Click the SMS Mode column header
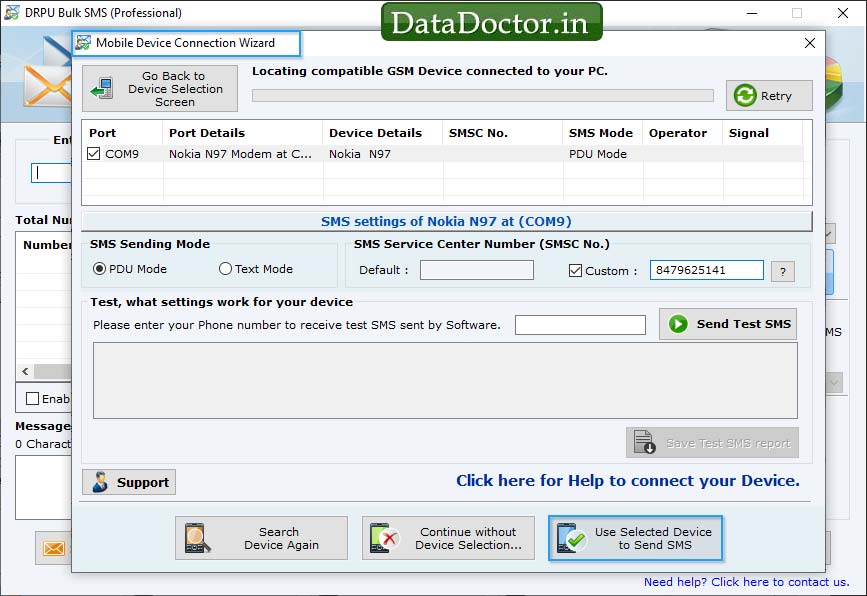The height and width of the screenshot is (596, 867). click(x=603, y=133)
